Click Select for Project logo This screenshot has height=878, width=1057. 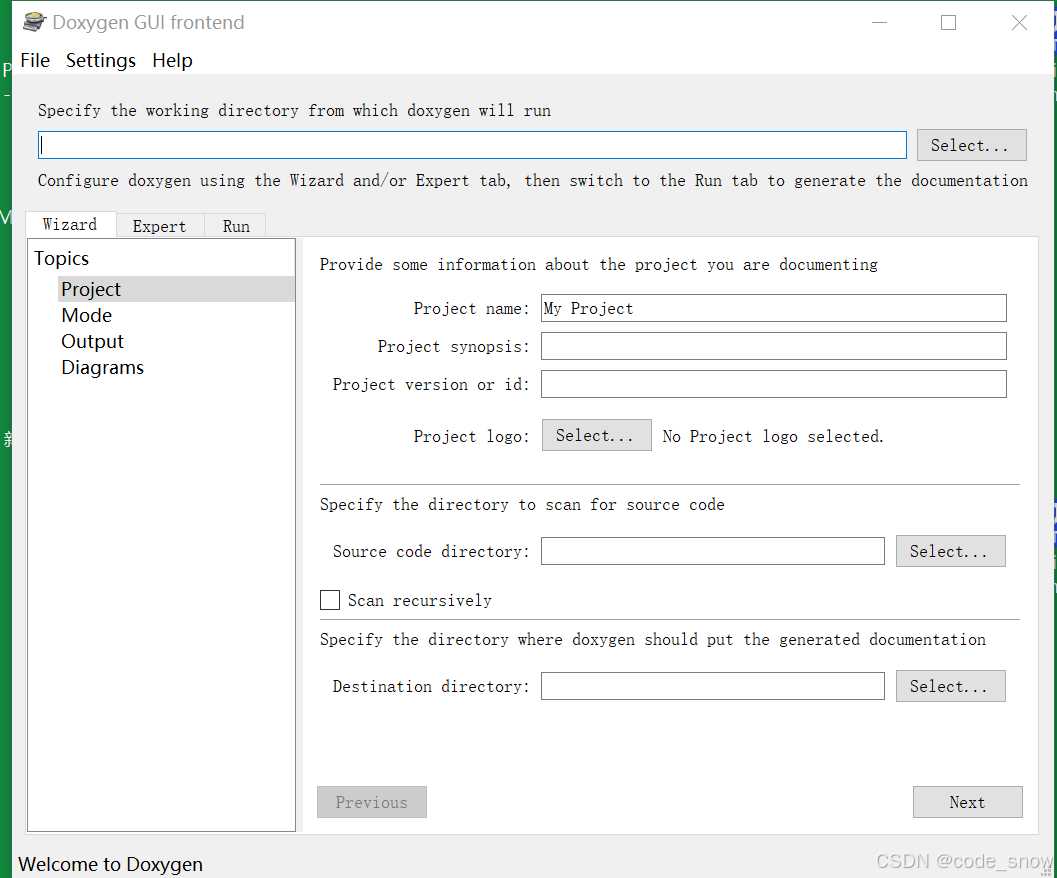(x=597, y=435)
